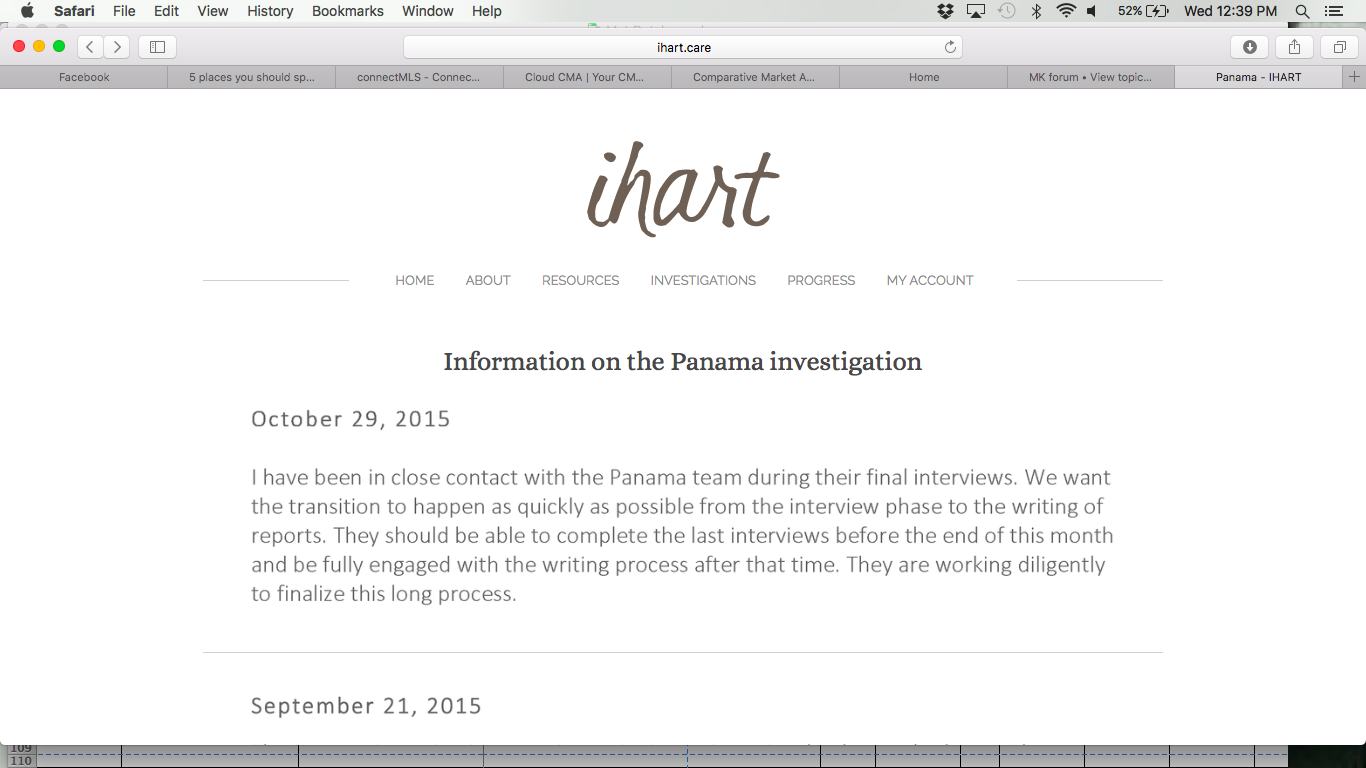Open the Bluetooth menu

(1035, 11)
